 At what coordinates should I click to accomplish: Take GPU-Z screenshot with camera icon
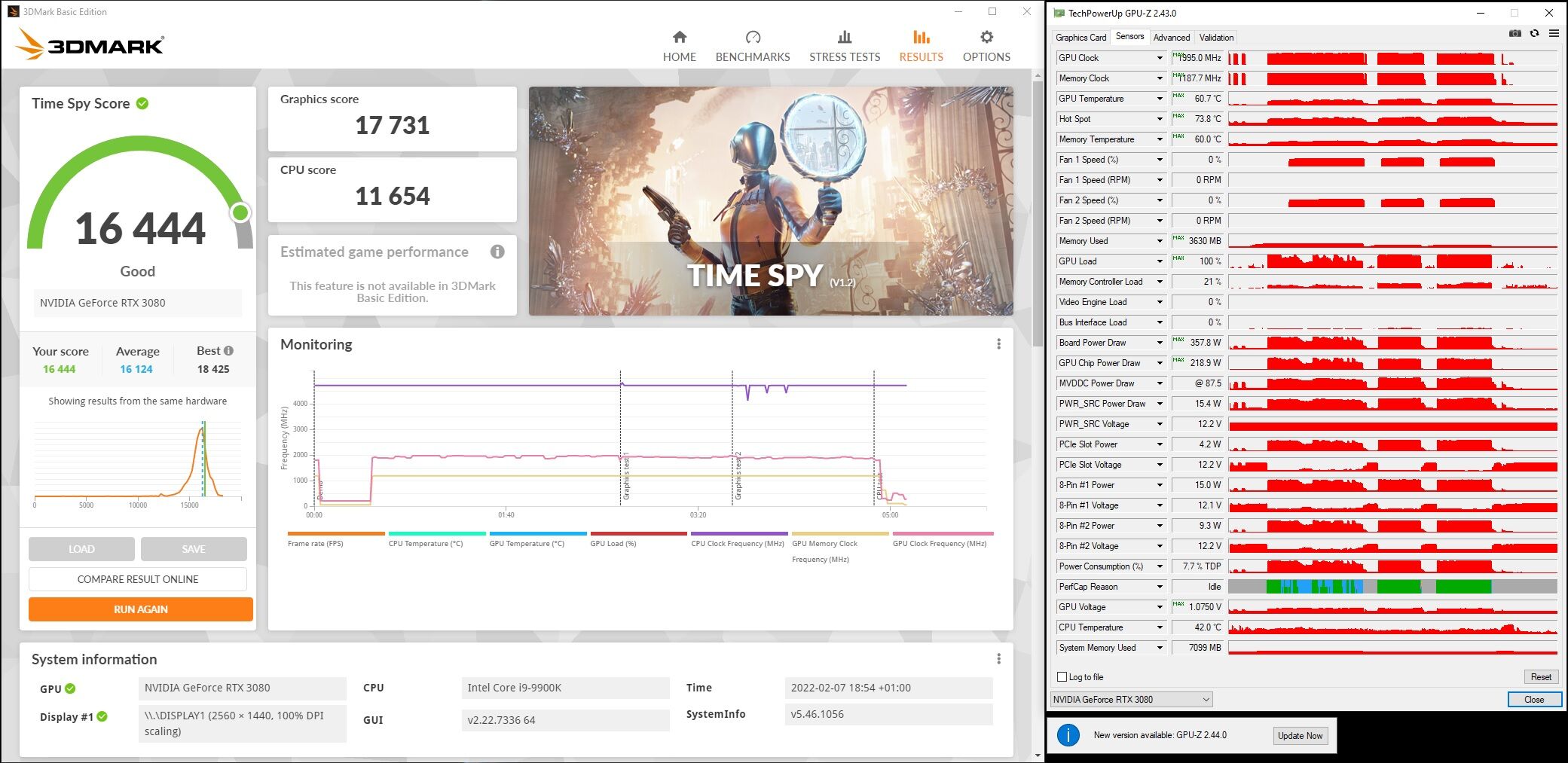[x=1515, y=34]
